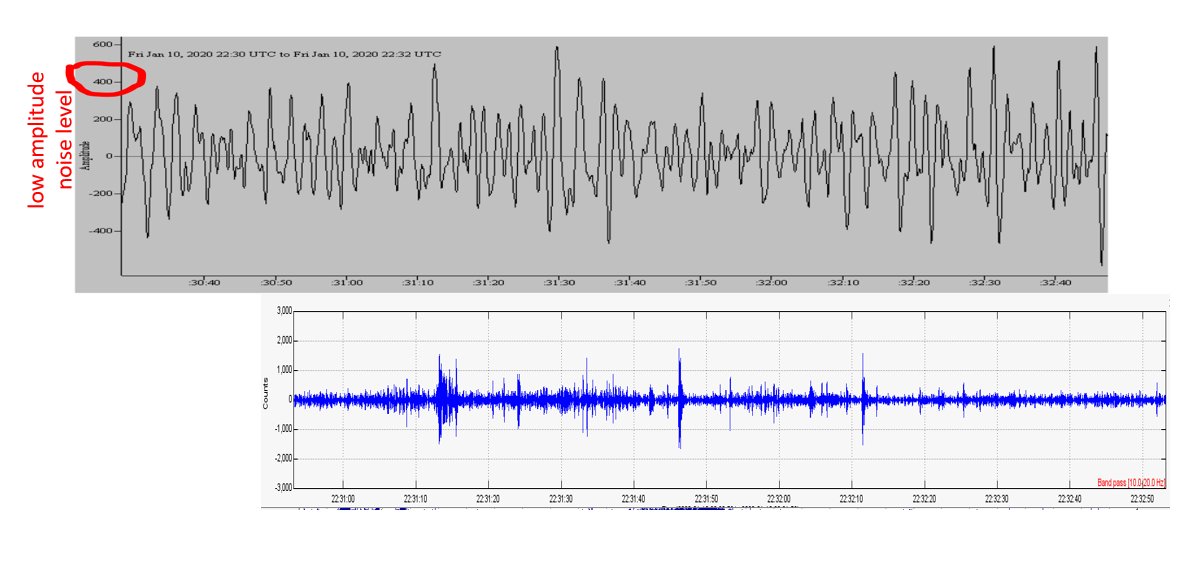This screenshot has height=582, width=1194.
Task: Click the '3,000' counts tick label
Action: 283,312
